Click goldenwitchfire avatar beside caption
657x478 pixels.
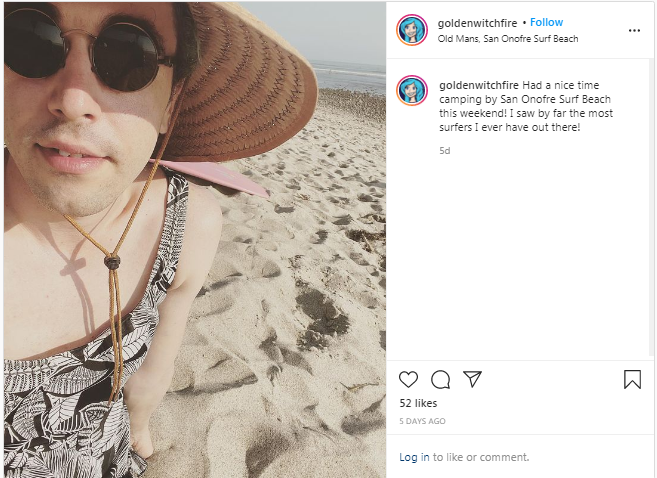click(412, 90)
